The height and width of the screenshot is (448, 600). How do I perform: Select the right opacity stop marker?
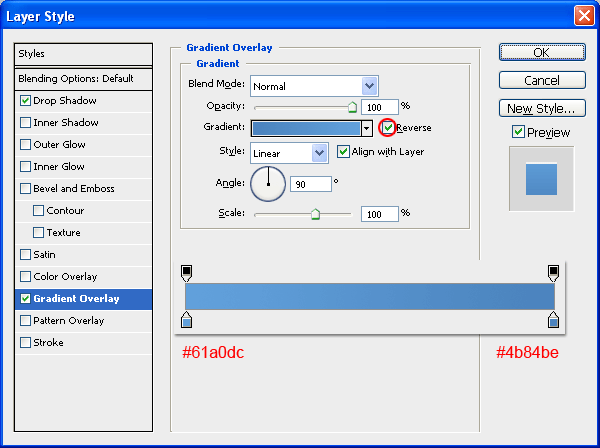coord(553,273)
